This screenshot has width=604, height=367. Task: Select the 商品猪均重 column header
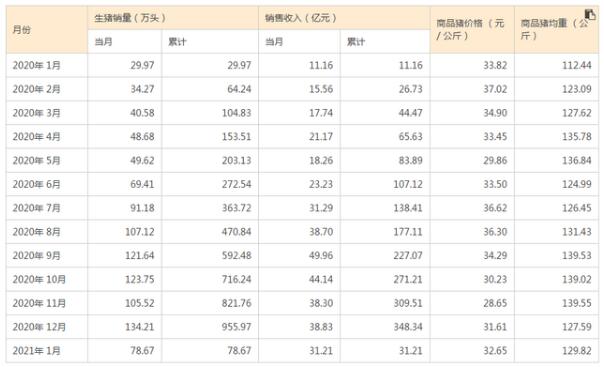pyautogui.click(x=554, y=29)
